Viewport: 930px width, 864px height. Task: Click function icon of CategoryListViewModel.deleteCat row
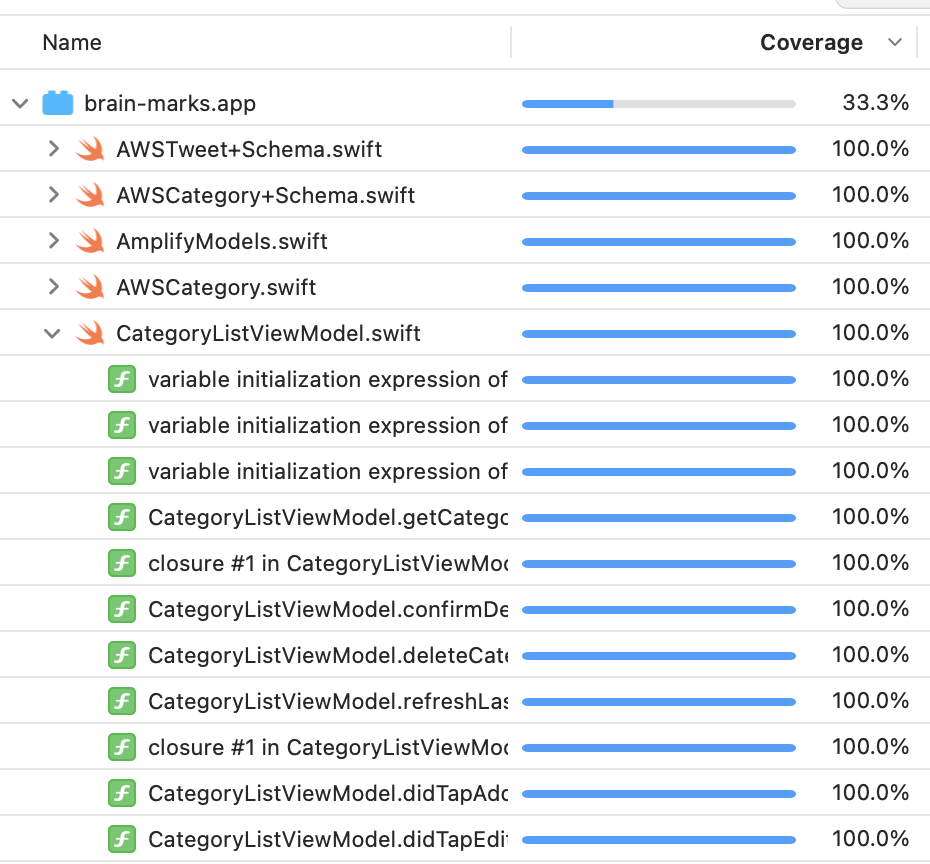[122, 655]
